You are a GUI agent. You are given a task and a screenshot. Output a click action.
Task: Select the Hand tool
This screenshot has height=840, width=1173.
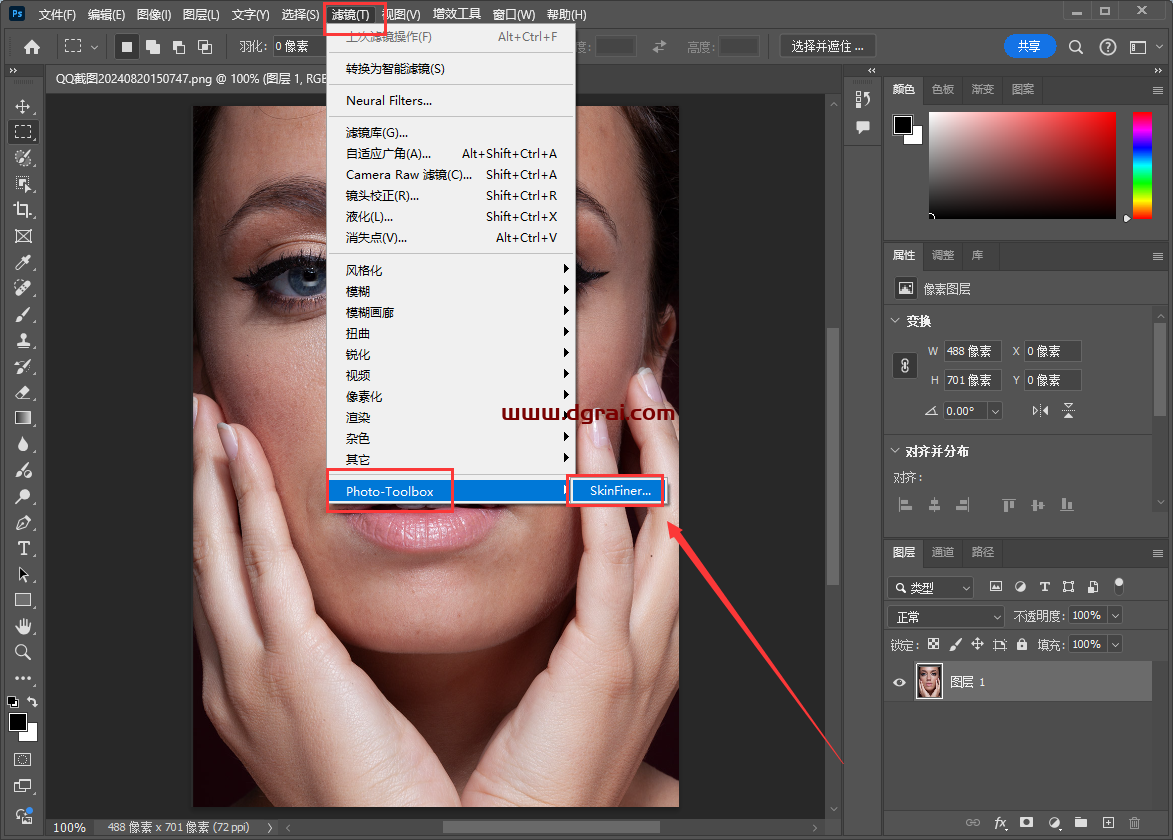click(x=23, y=626)
